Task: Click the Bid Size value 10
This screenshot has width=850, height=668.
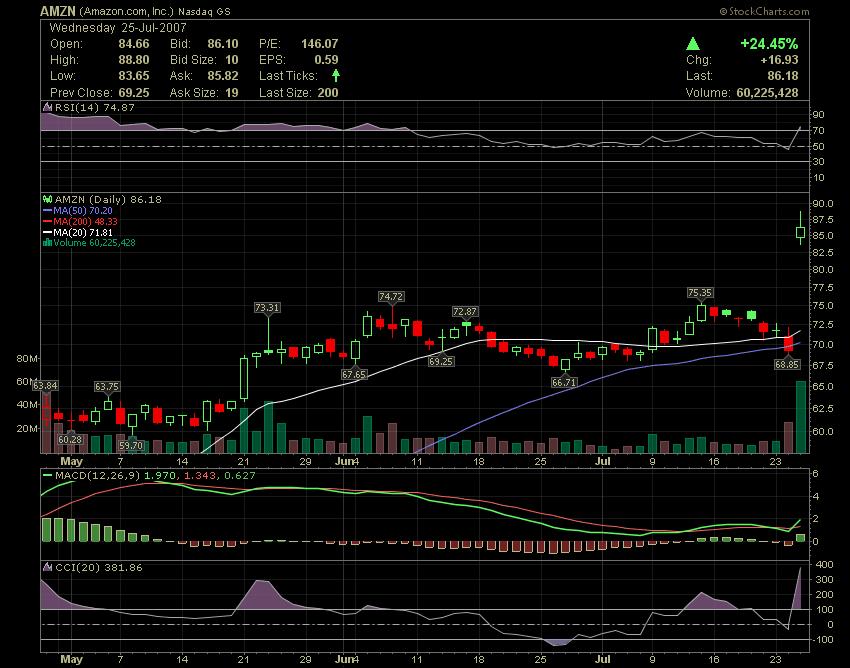Action: tap(232, 60)
